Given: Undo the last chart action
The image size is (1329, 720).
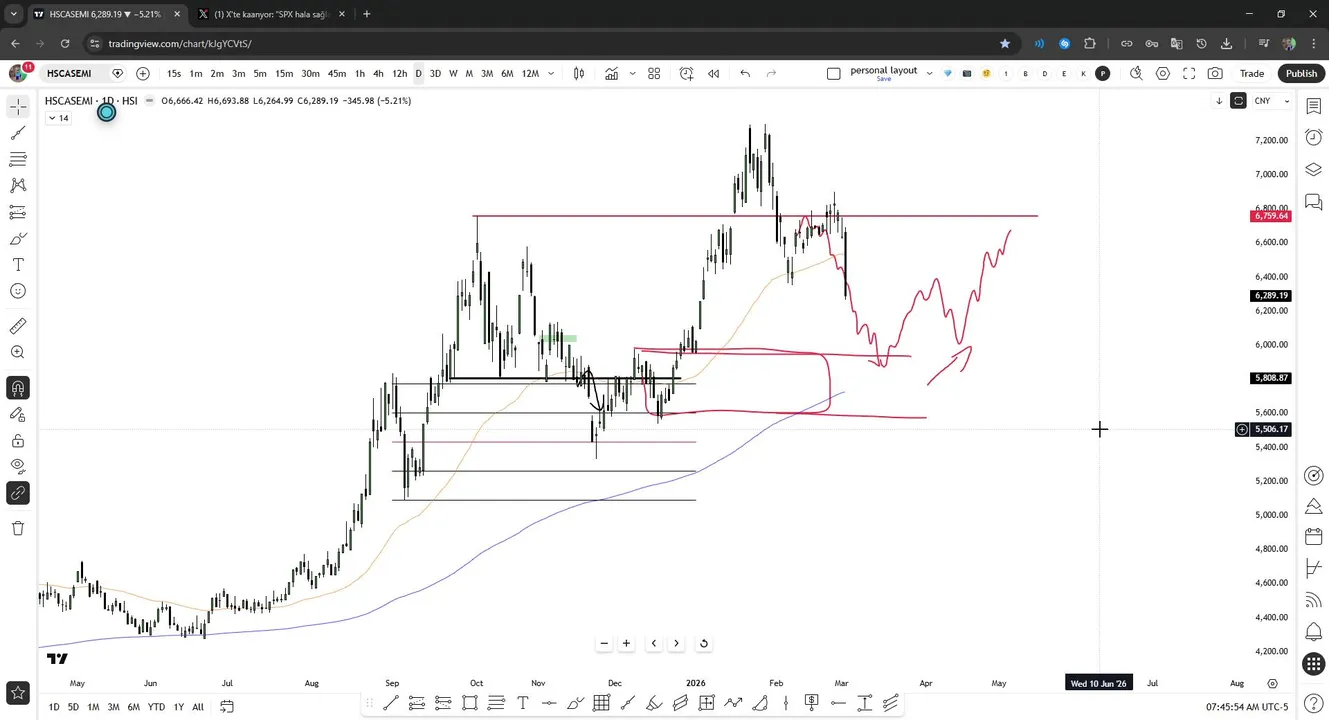Looking at the screenshot, I should 745,73.
